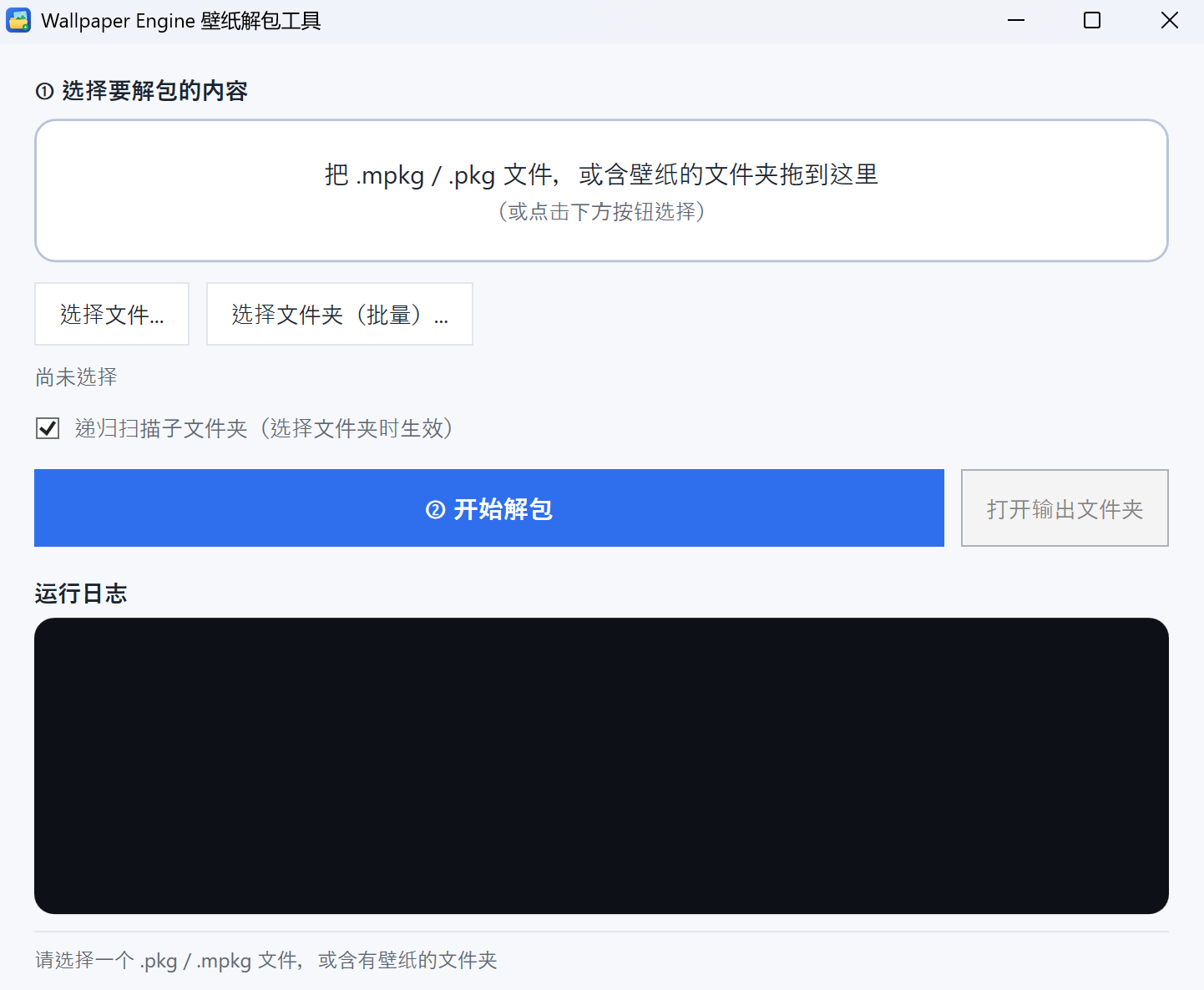Screen dimensions: 1204x990
Task: Click the hint text （或点击下方按钮选择）
Action: [601, 212]
